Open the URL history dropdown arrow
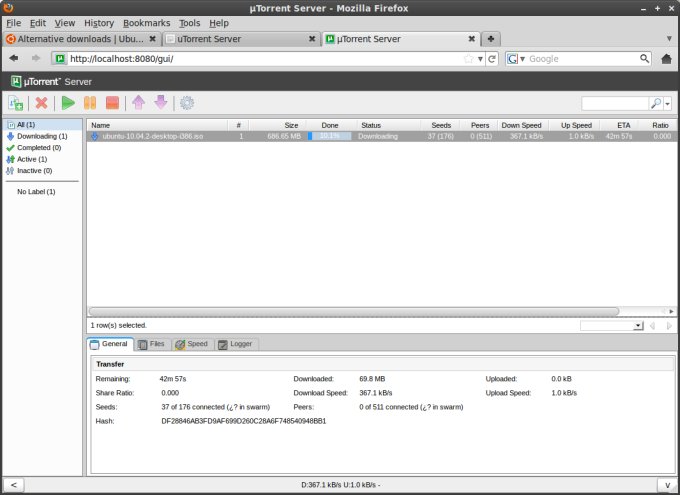This screenshot has height=495, width=680. point(481,59)
